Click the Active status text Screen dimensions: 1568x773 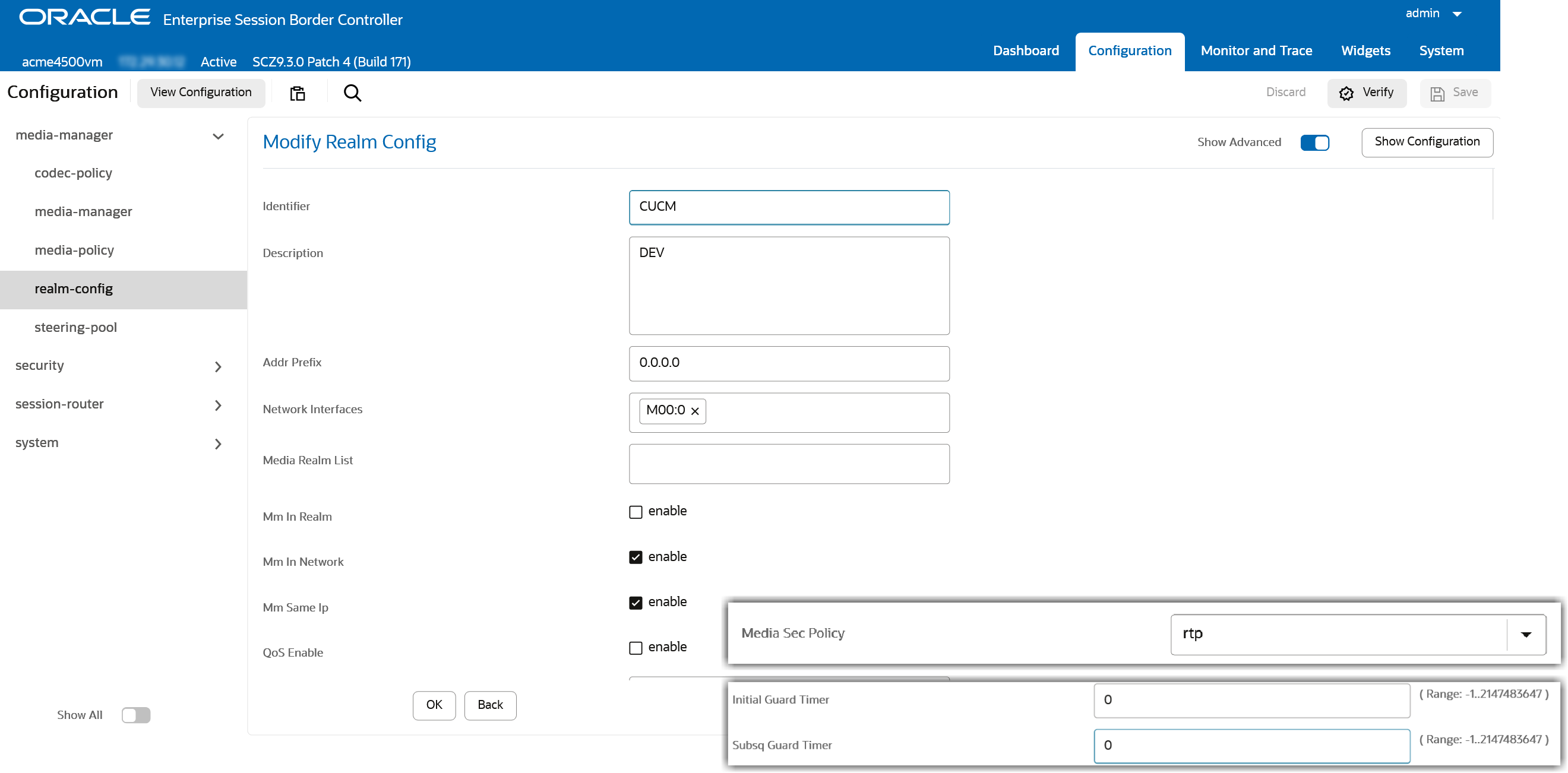click(x=218, y=62)
